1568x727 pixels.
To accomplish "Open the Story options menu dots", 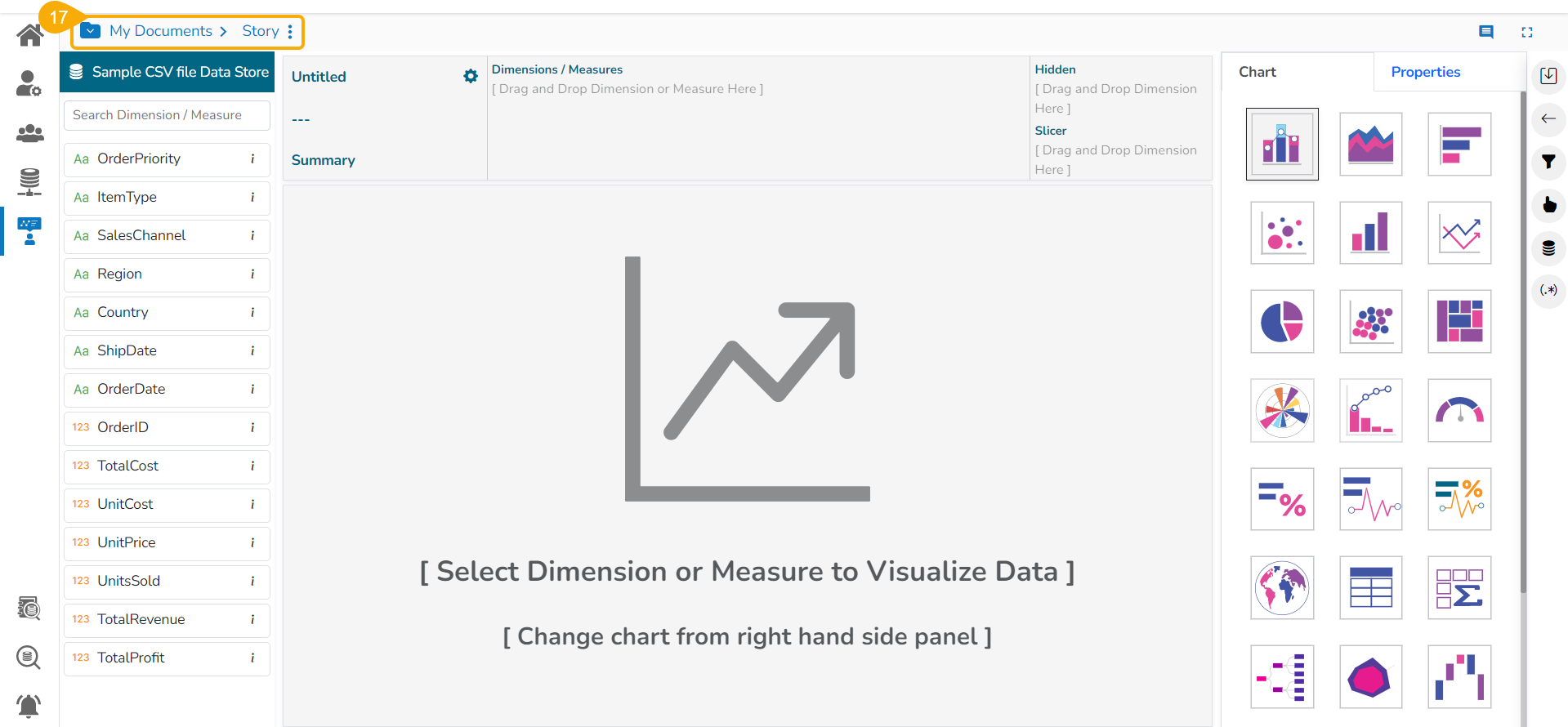I will tap(290, 32).
